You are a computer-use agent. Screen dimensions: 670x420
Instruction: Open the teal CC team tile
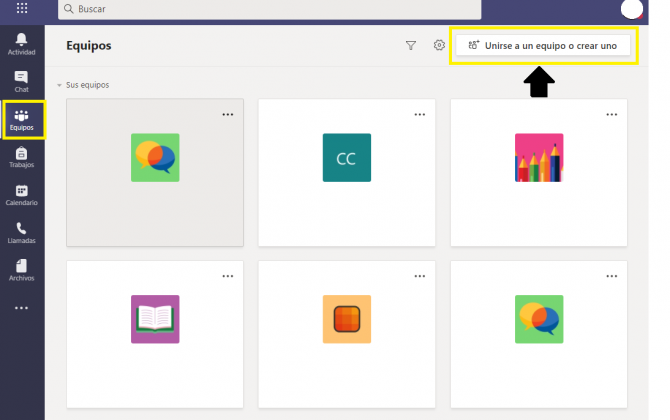tap(347, 173)
